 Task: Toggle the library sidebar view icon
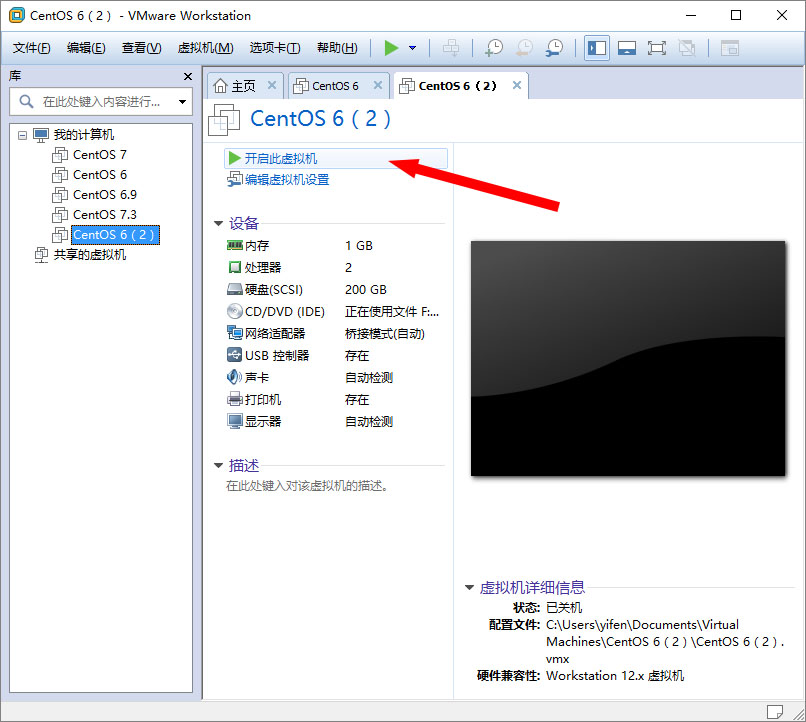[x=597, y=48]
